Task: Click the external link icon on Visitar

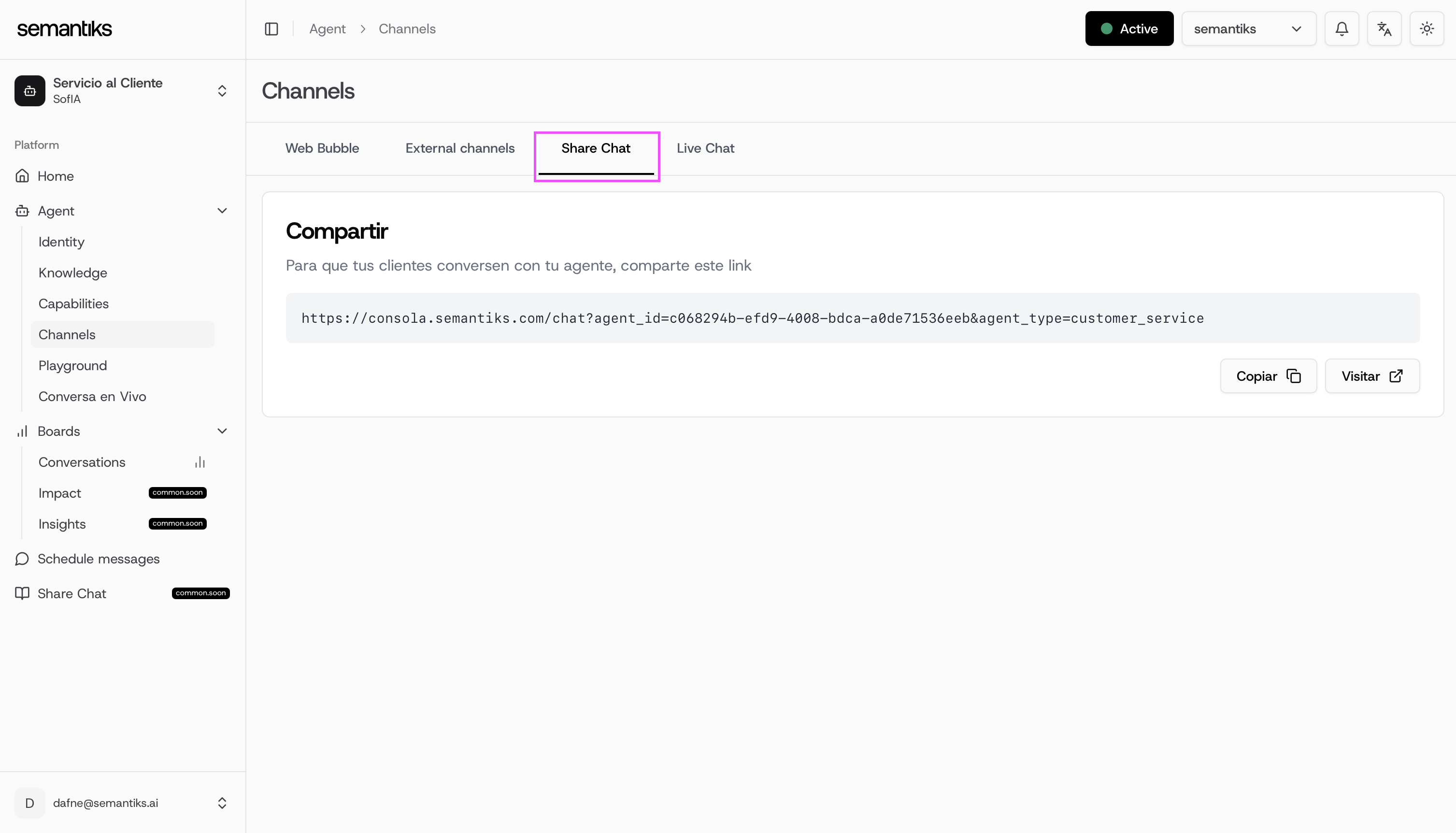Action: tap(1396, 376)
